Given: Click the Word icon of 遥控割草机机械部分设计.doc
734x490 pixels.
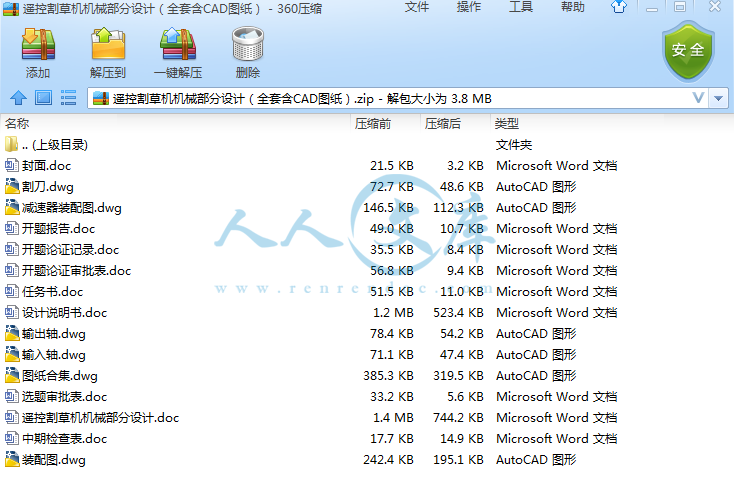Looking at the screenshot, I should click(12, 417).
